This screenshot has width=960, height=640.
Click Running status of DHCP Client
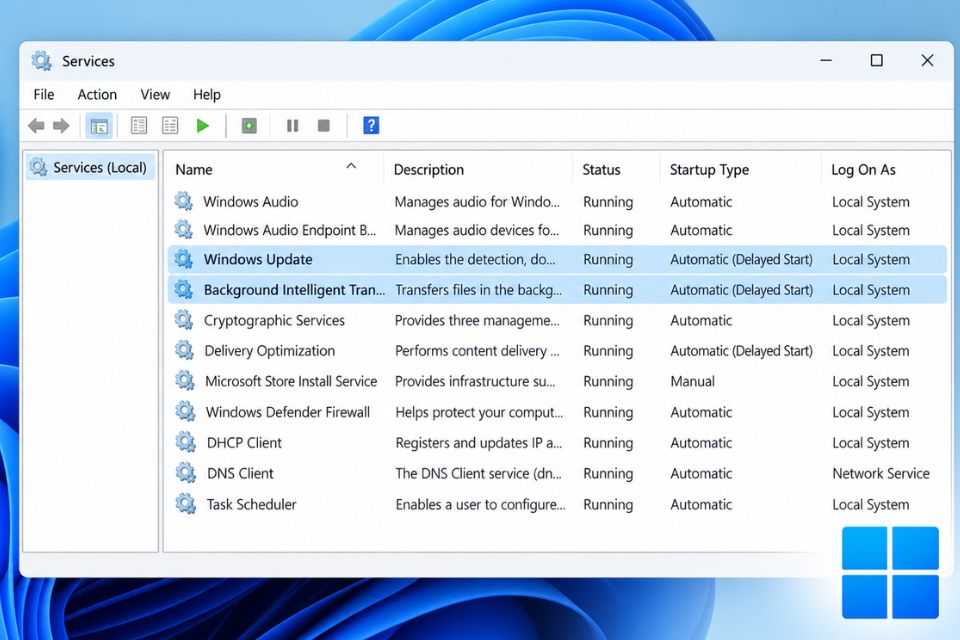coord(608,443)
